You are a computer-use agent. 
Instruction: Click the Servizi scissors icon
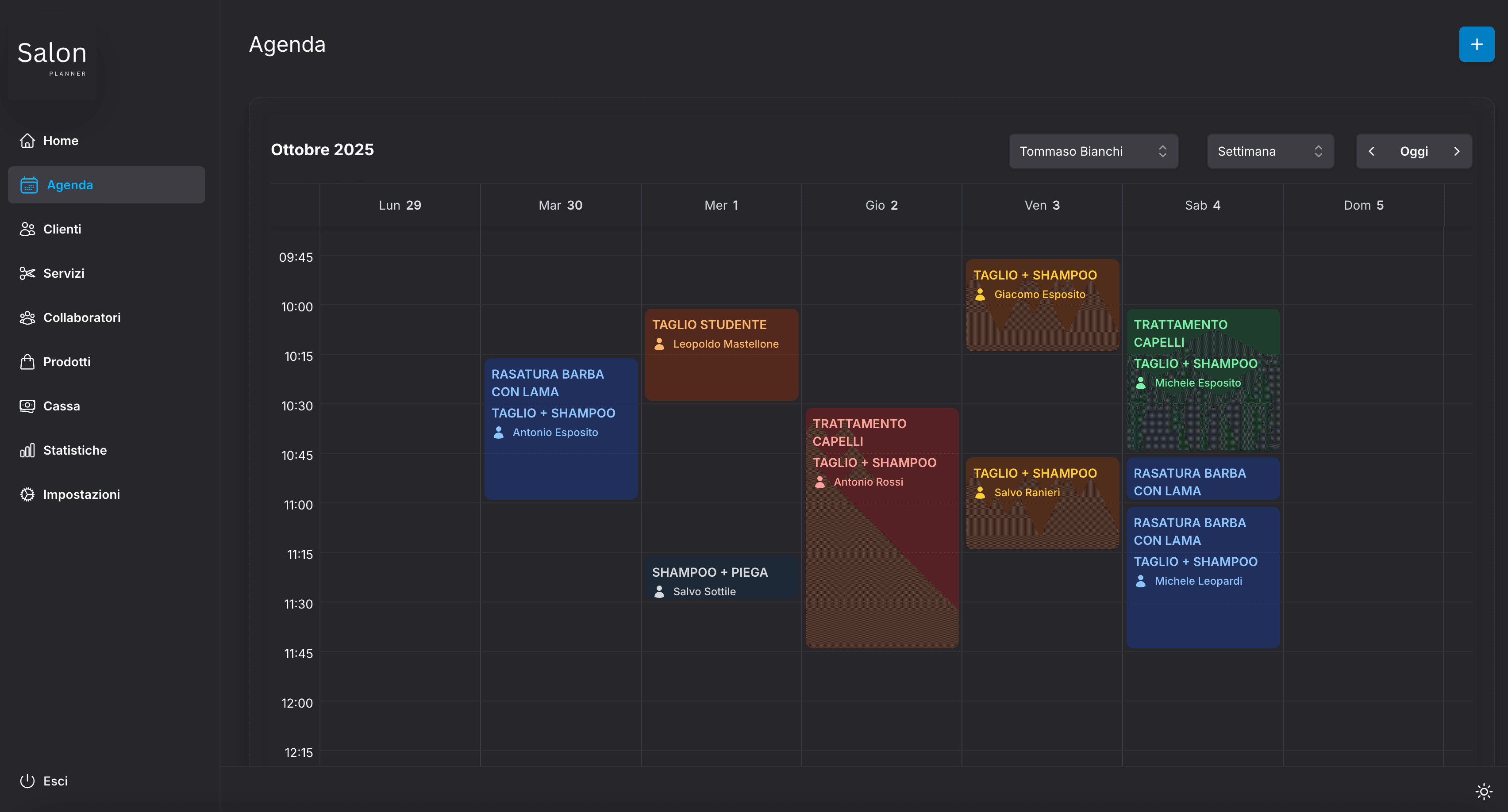pyautogui.click(x=27, y=273)
